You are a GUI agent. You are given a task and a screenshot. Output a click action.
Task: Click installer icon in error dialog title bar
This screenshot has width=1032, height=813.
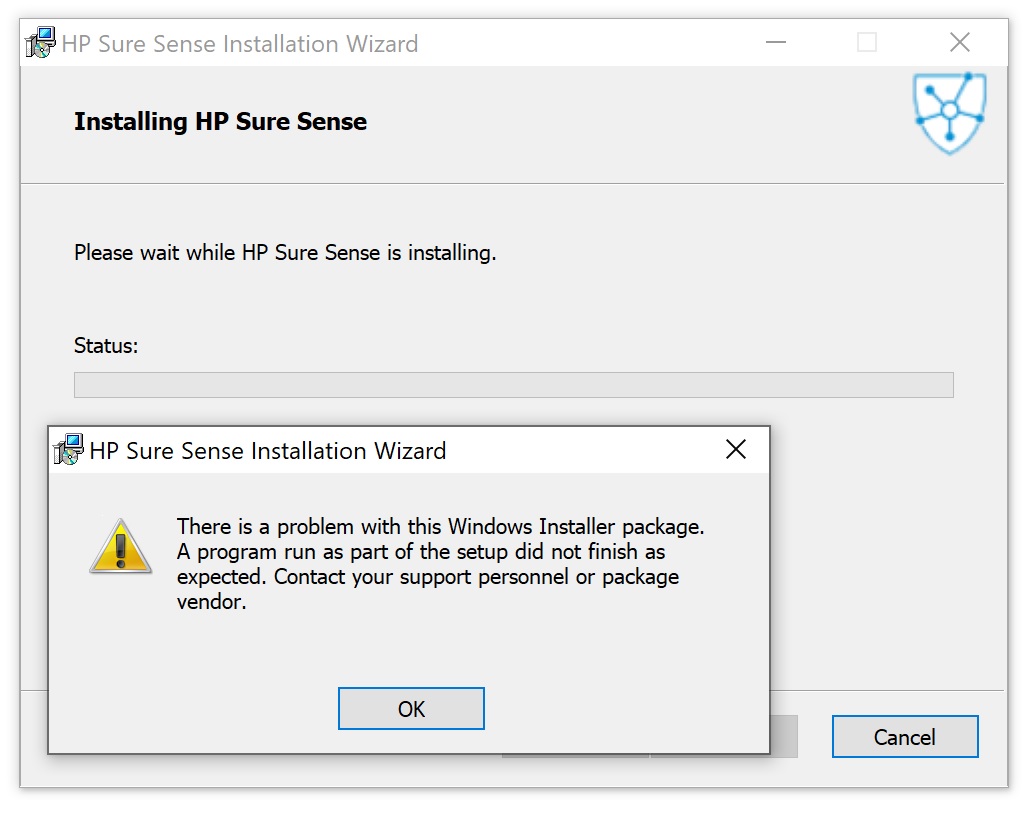click(68, 450)
